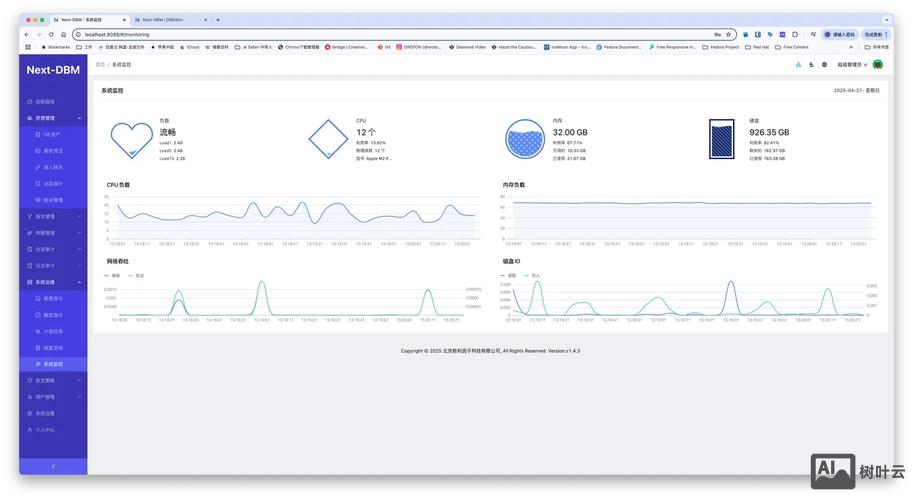Click the globe language icon in header
913x500 pixels.
pos(824,64)
